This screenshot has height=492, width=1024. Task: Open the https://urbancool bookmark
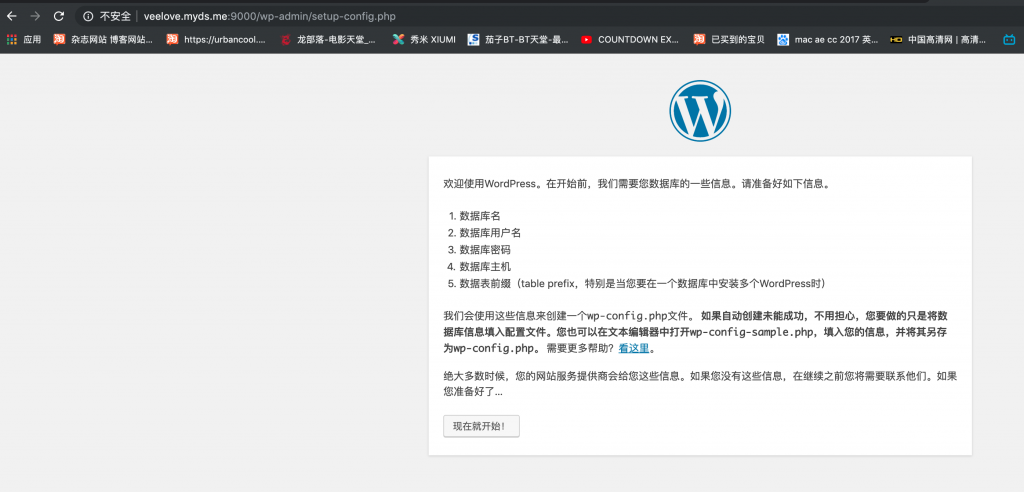coord(216,39)
